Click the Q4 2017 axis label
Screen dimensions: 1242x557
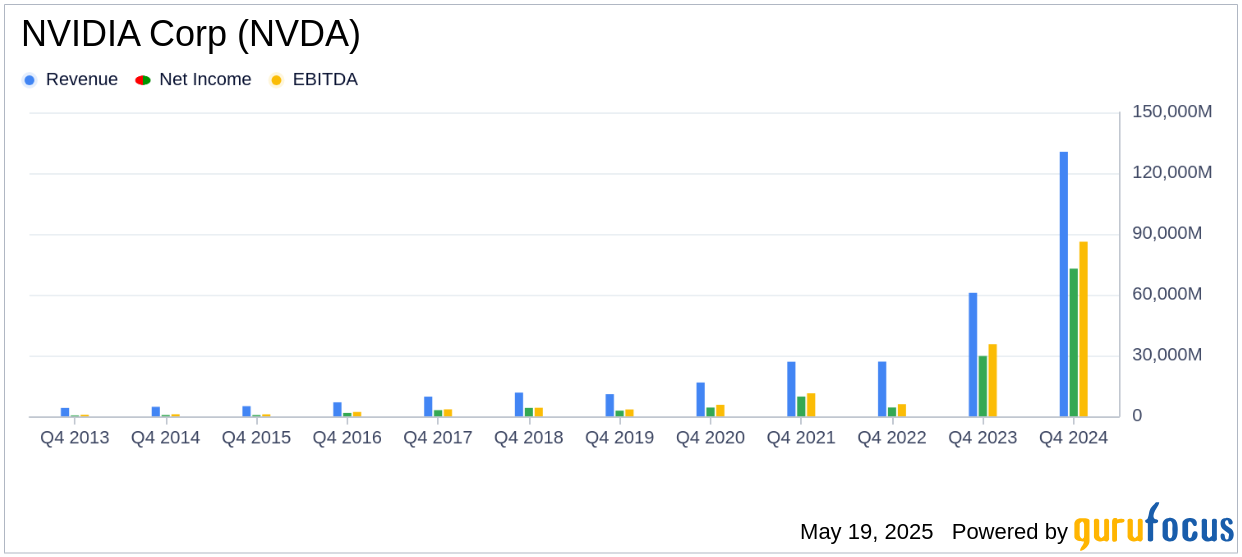point(438,438)
